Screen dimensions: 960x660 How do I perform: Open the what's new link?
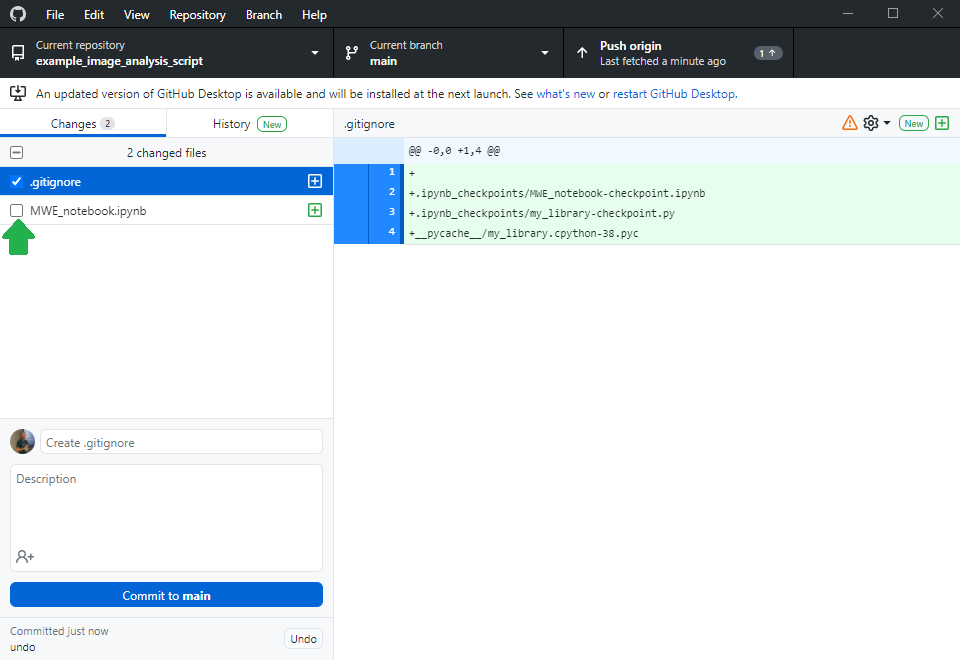(565, 94)
